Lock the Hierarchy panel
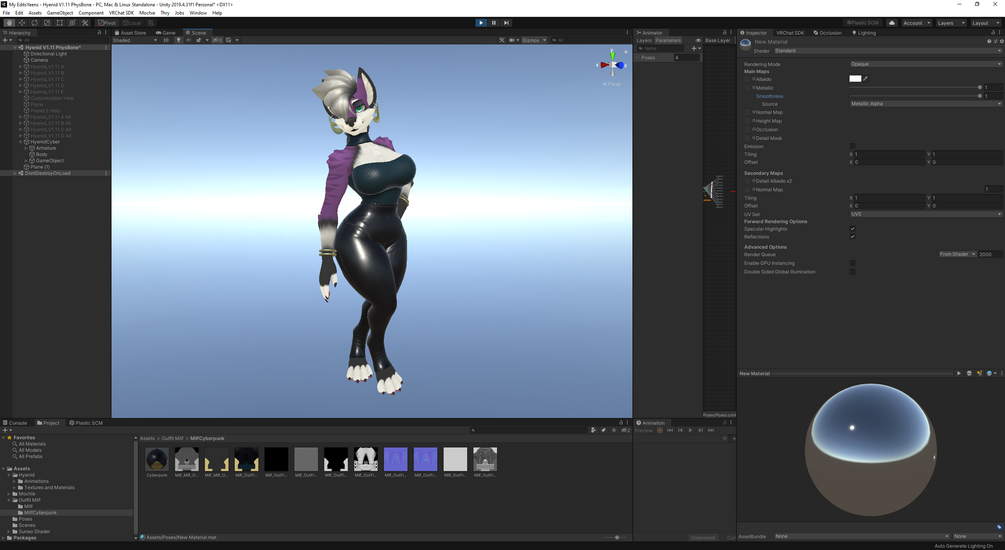 pos(99,32)
